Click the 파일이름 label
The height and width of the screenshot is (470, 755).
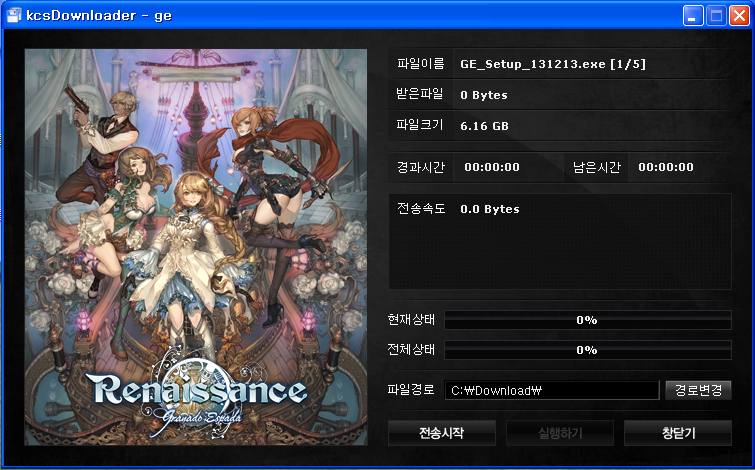[420, 64]
